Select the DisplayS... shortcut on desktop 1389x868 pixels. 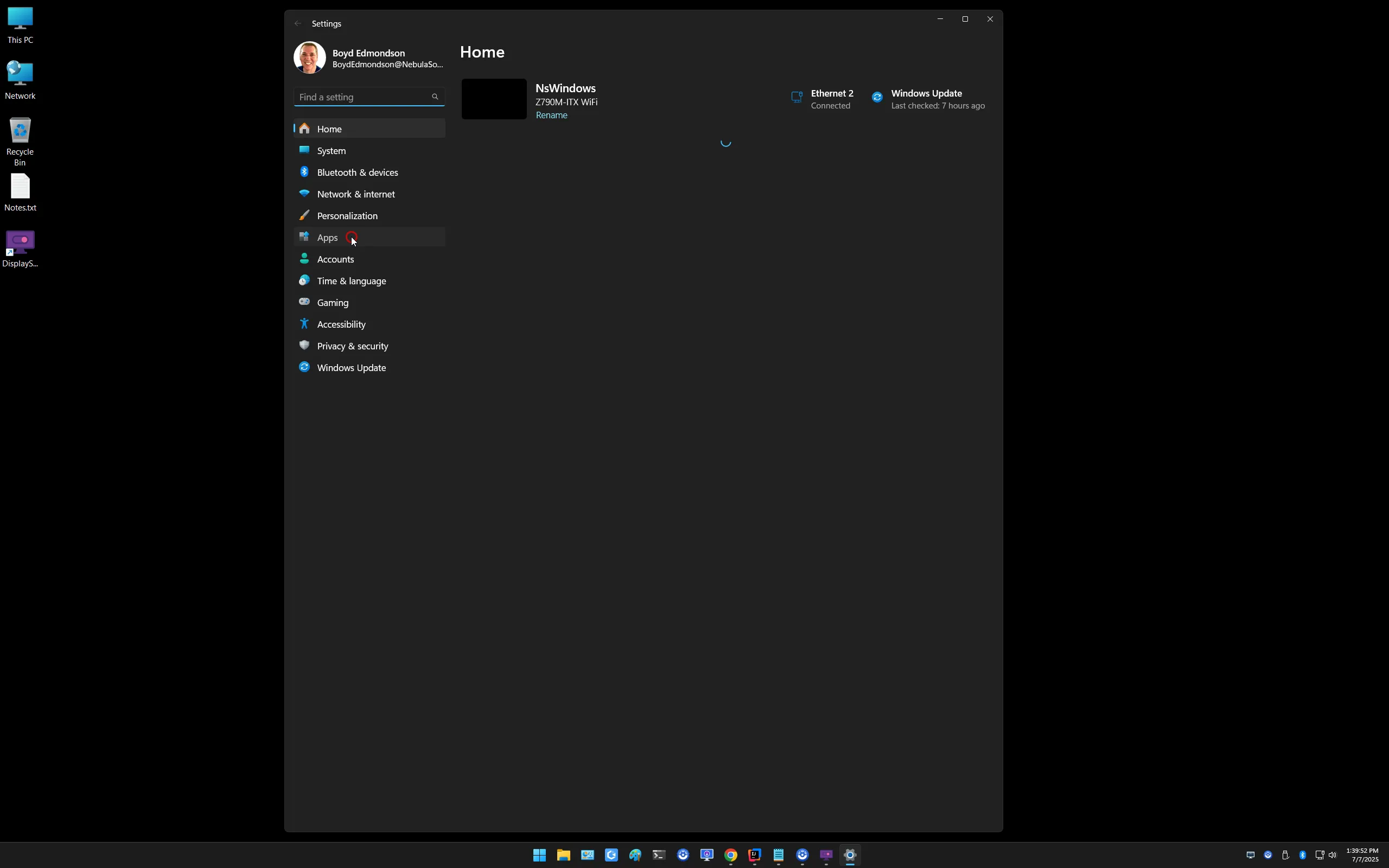tap(20, 249)
